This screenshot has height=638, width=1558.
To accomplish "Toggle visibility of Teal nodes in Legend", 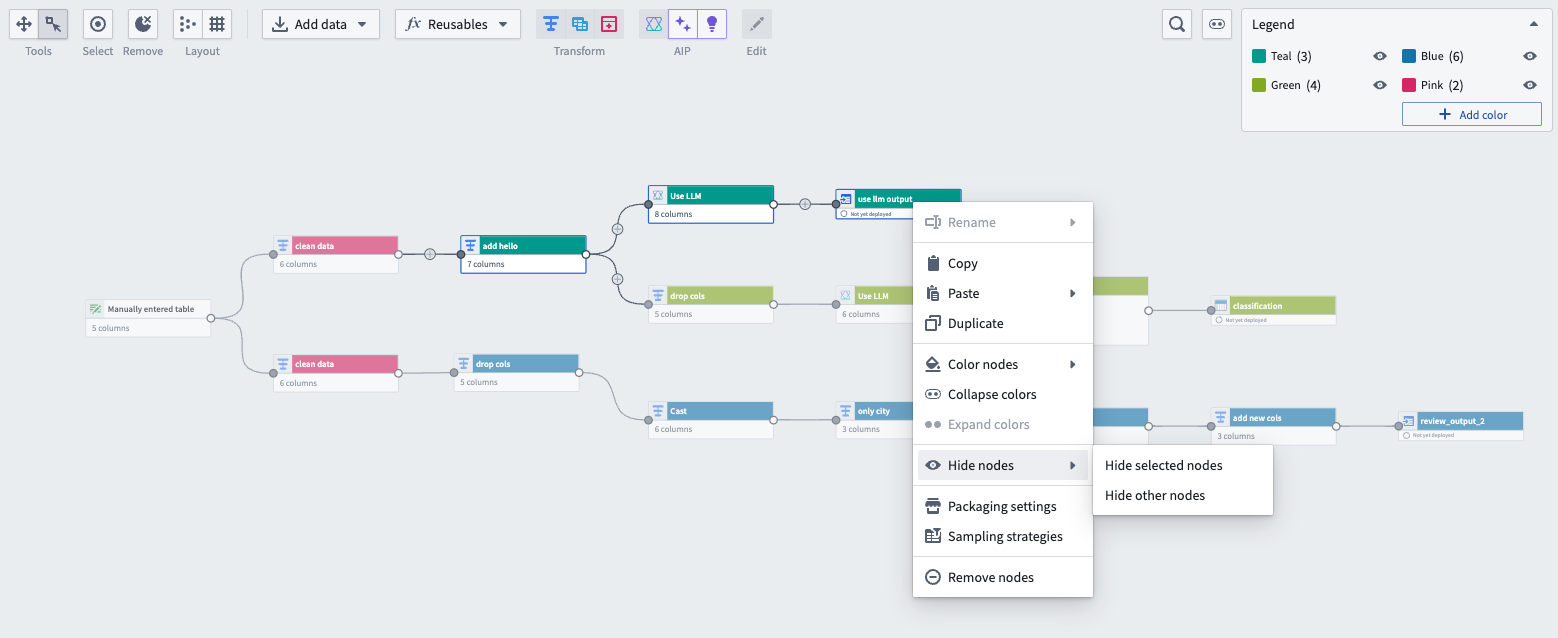I will click(x=1380, y=57).
